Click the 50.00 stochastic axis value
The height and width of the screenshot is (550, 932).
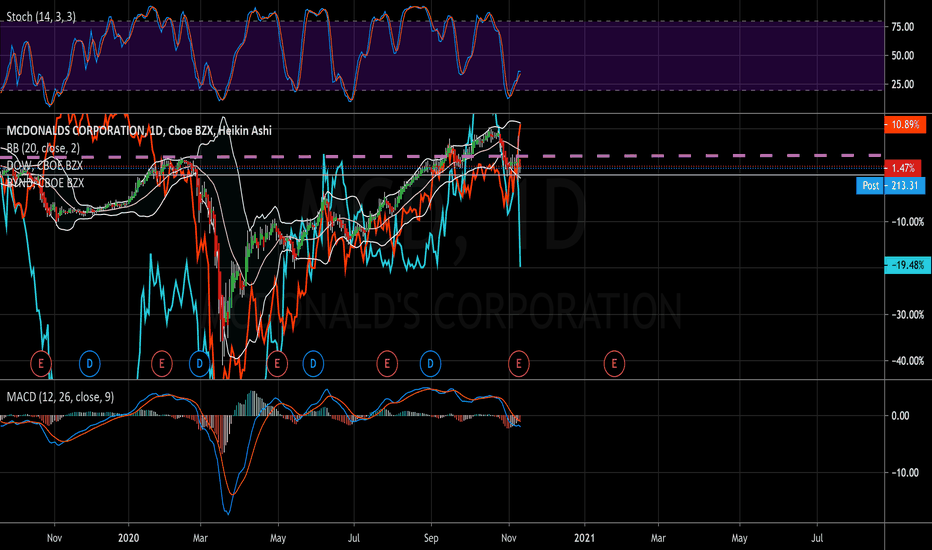pos(903,55)
